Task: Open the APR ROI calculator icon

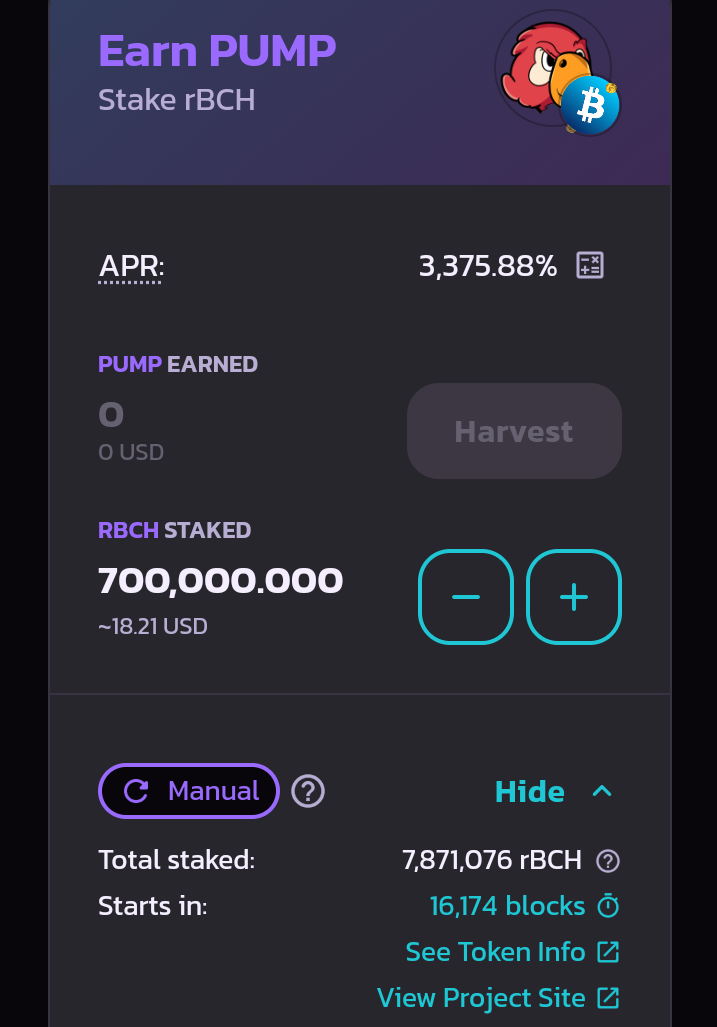Action: (589, 265)
